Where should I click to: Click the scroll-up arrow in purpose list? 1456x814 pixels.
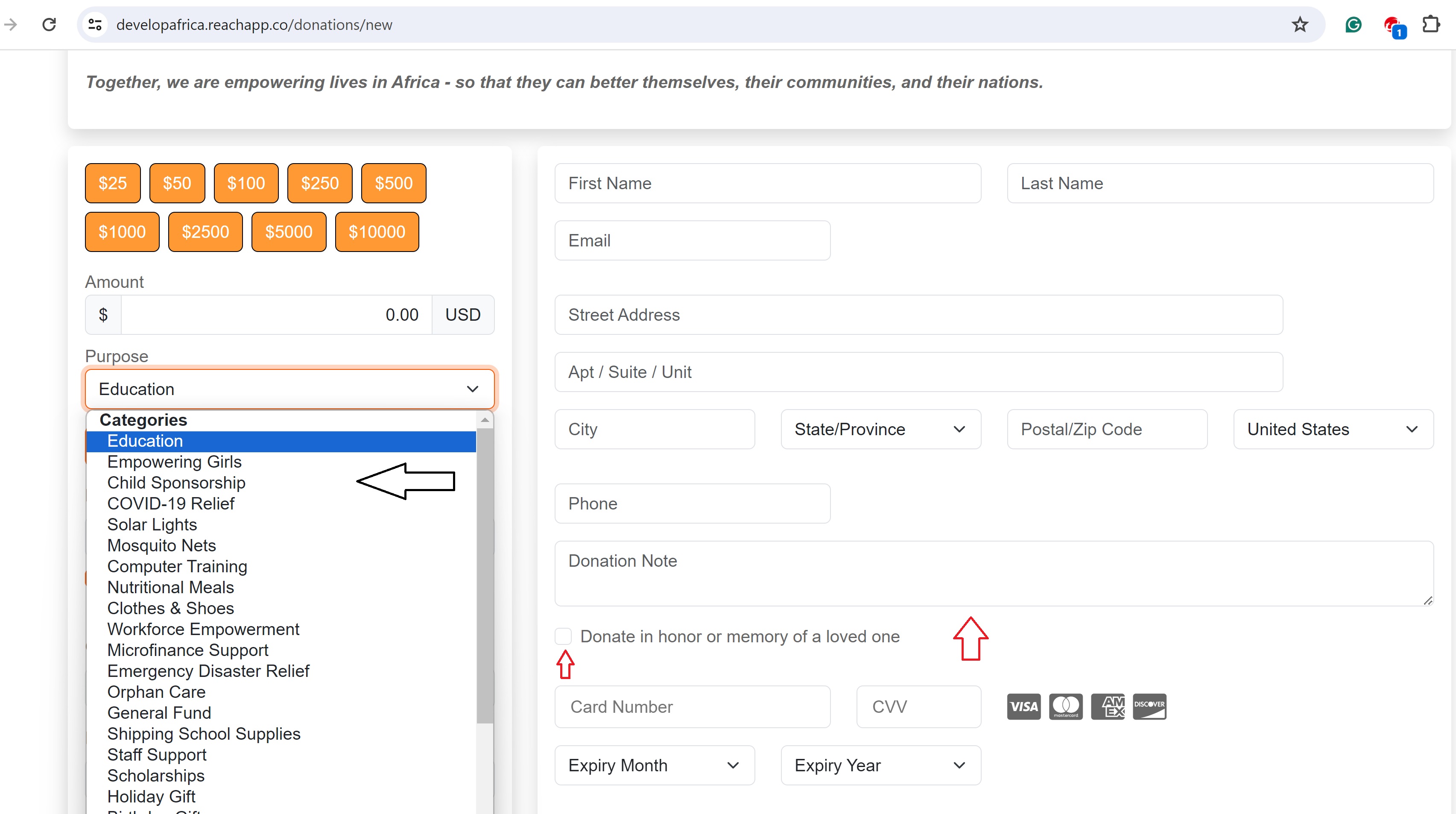[484, 420]
